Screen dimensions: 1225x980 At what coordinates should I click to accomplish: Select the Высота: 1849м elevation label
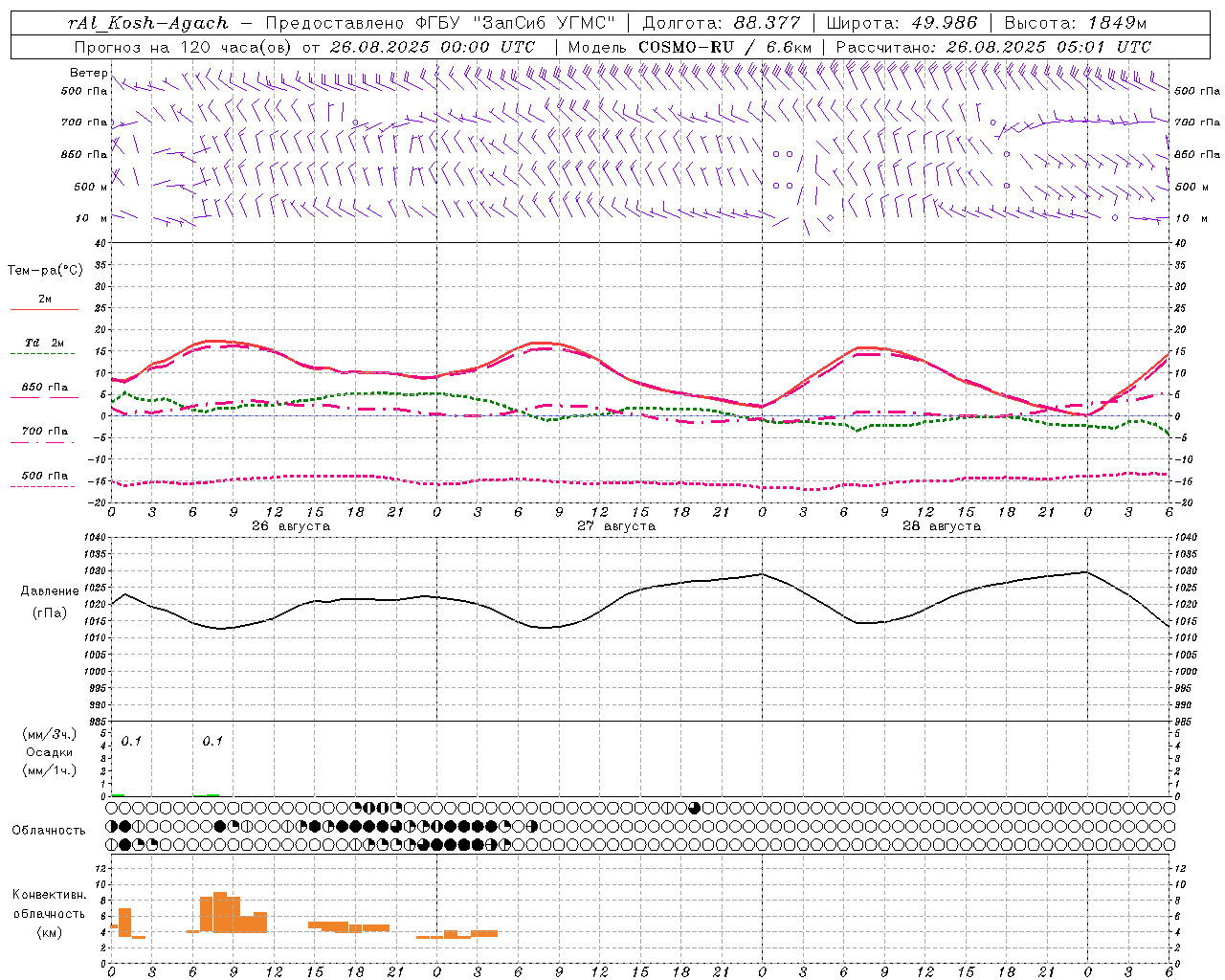tap(1076, 23)
